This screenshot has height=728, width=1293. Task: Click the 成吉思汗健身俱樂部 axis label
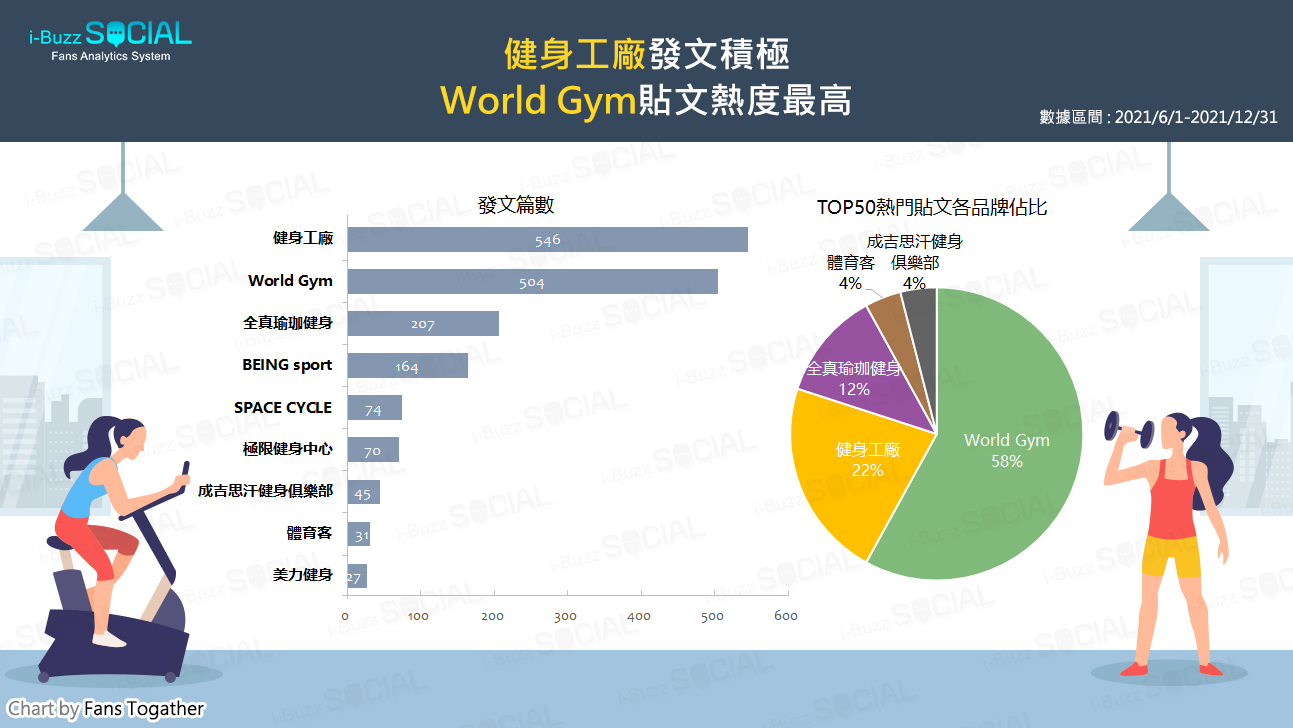click(265, 491)
